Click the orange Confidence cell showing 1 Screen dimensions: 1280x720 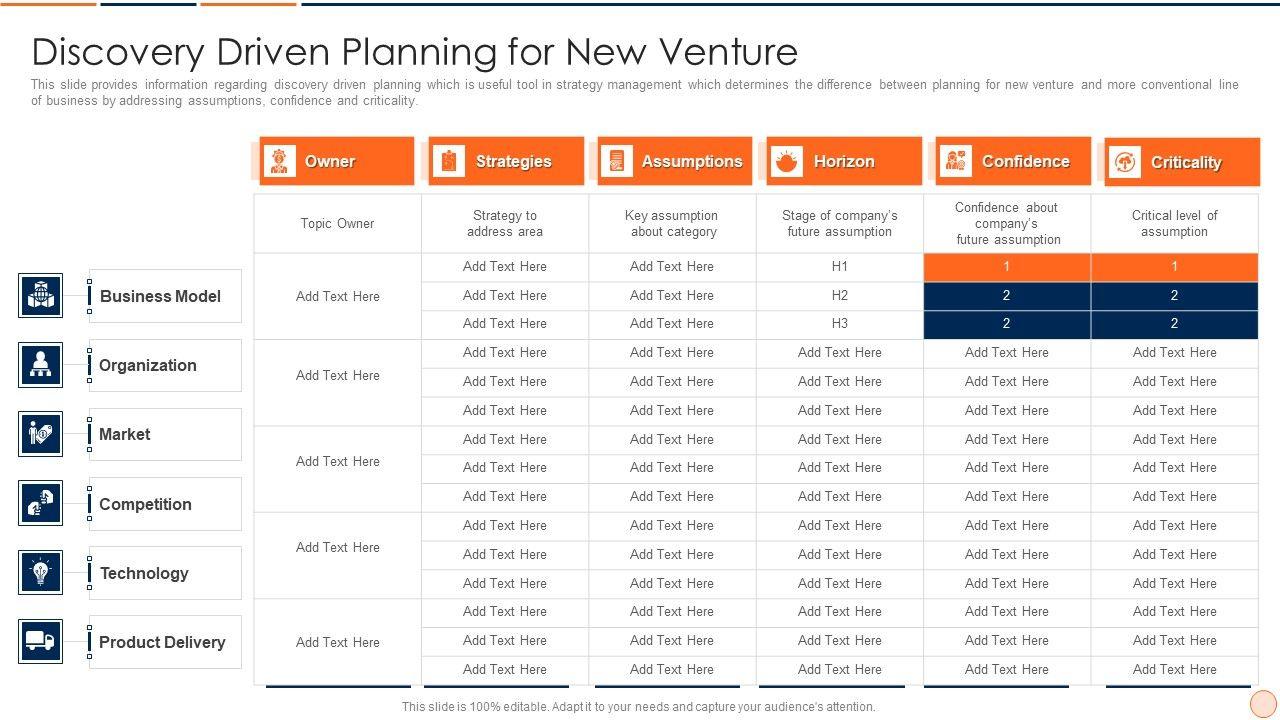[1006, 267]
